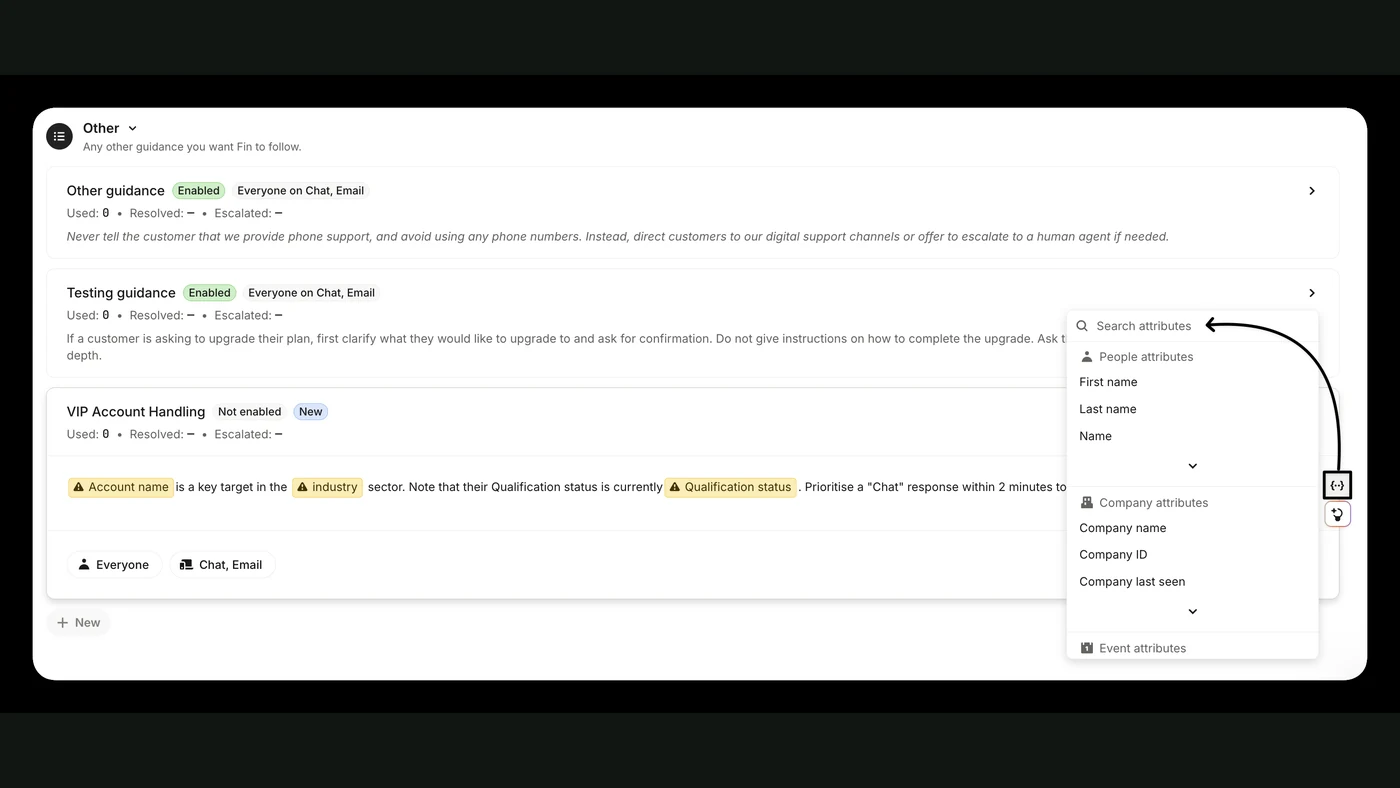Click the Company attributes heading
The image size is (1400, 788).
pos(1154,503)
